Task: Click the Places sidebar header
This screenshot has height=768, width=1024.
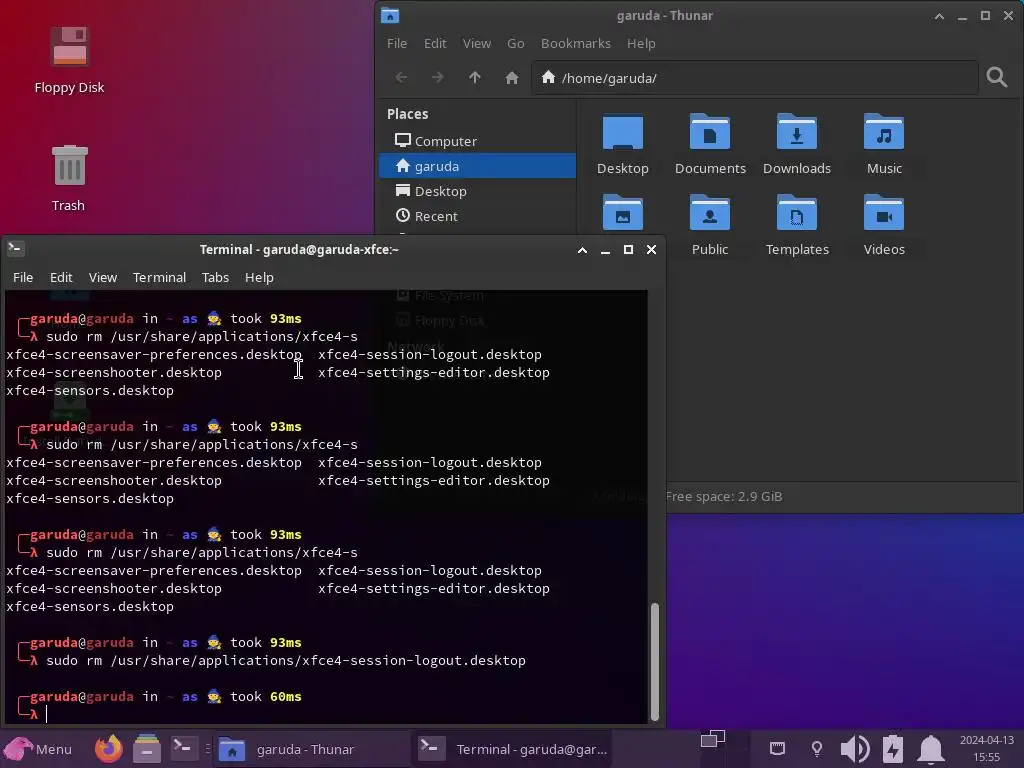Action: (x=408, y=114)
